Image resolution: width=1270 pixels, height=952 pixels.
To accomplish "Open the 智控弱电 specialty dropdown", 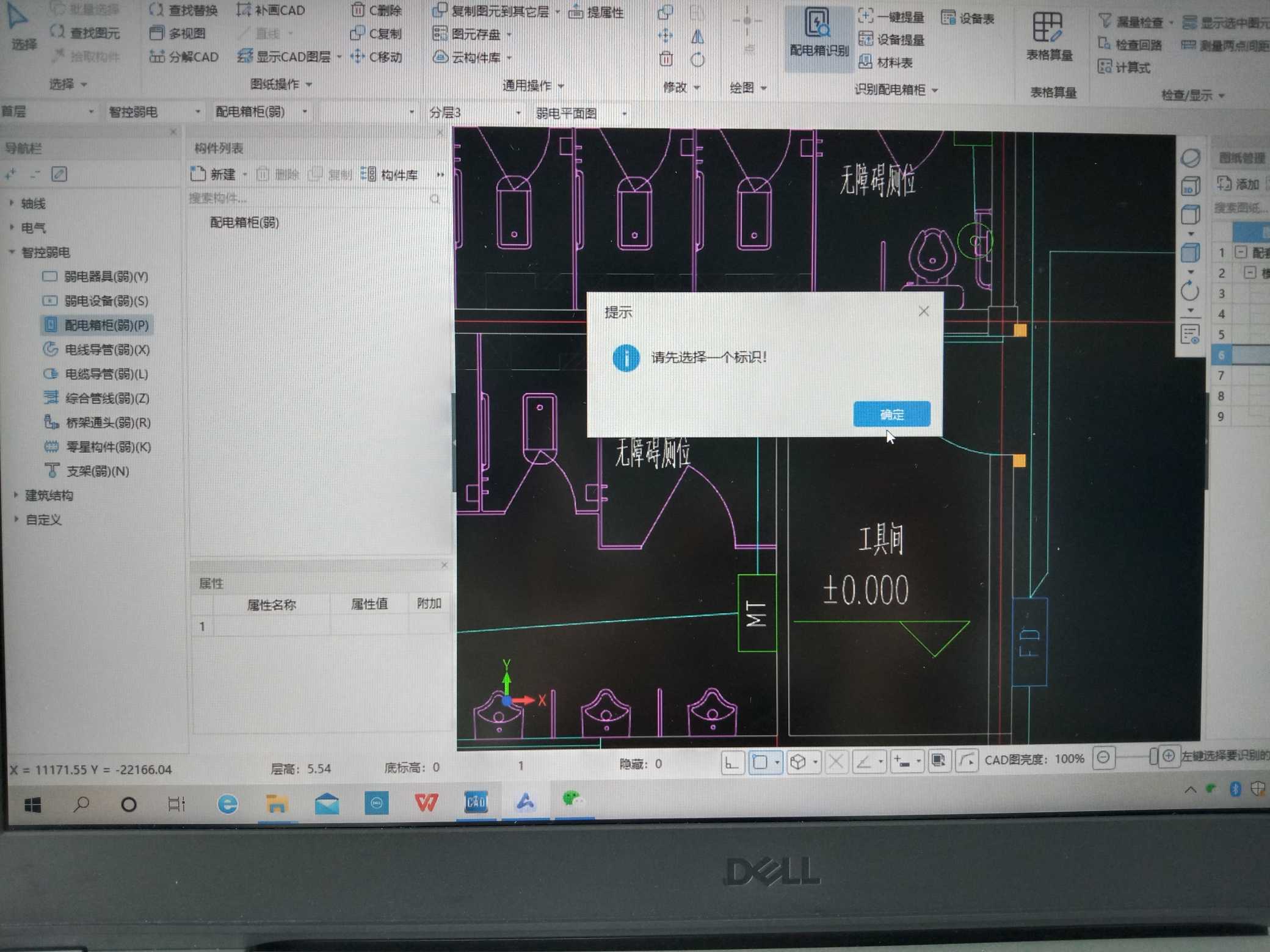I will tap(154, 112).
